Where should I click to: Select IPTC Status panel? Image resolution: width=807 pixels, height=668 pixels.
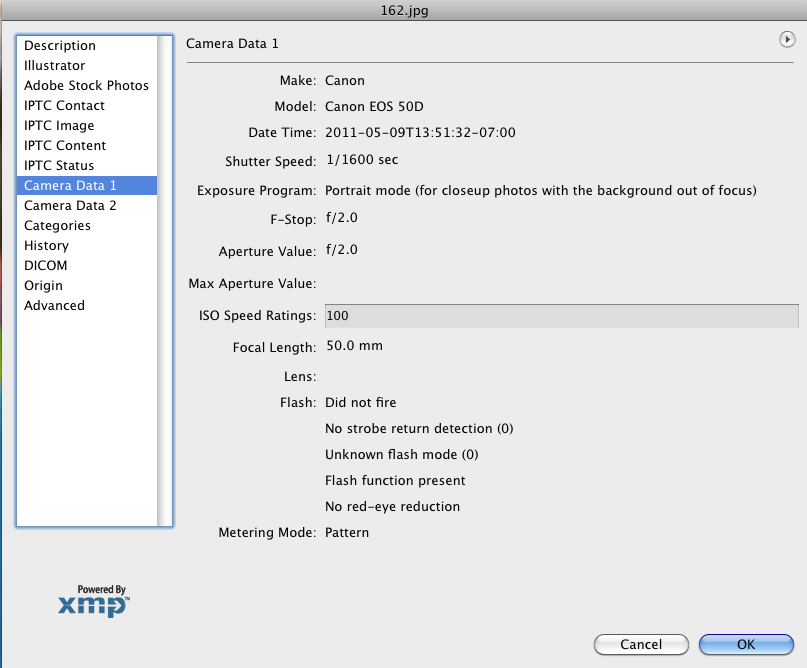coord(59,166)
